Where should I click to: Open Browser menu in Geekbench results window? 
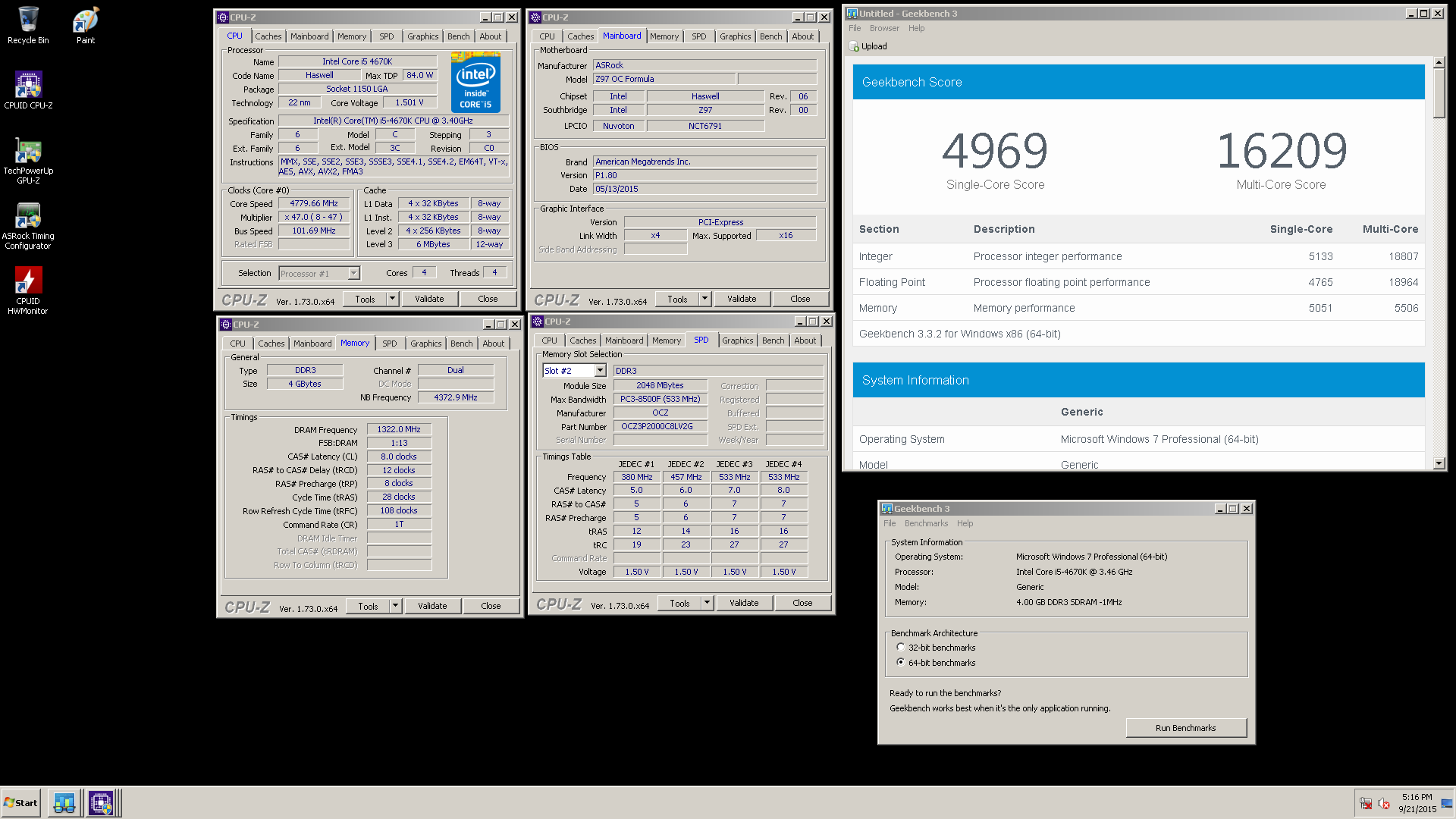click(884, 28)
